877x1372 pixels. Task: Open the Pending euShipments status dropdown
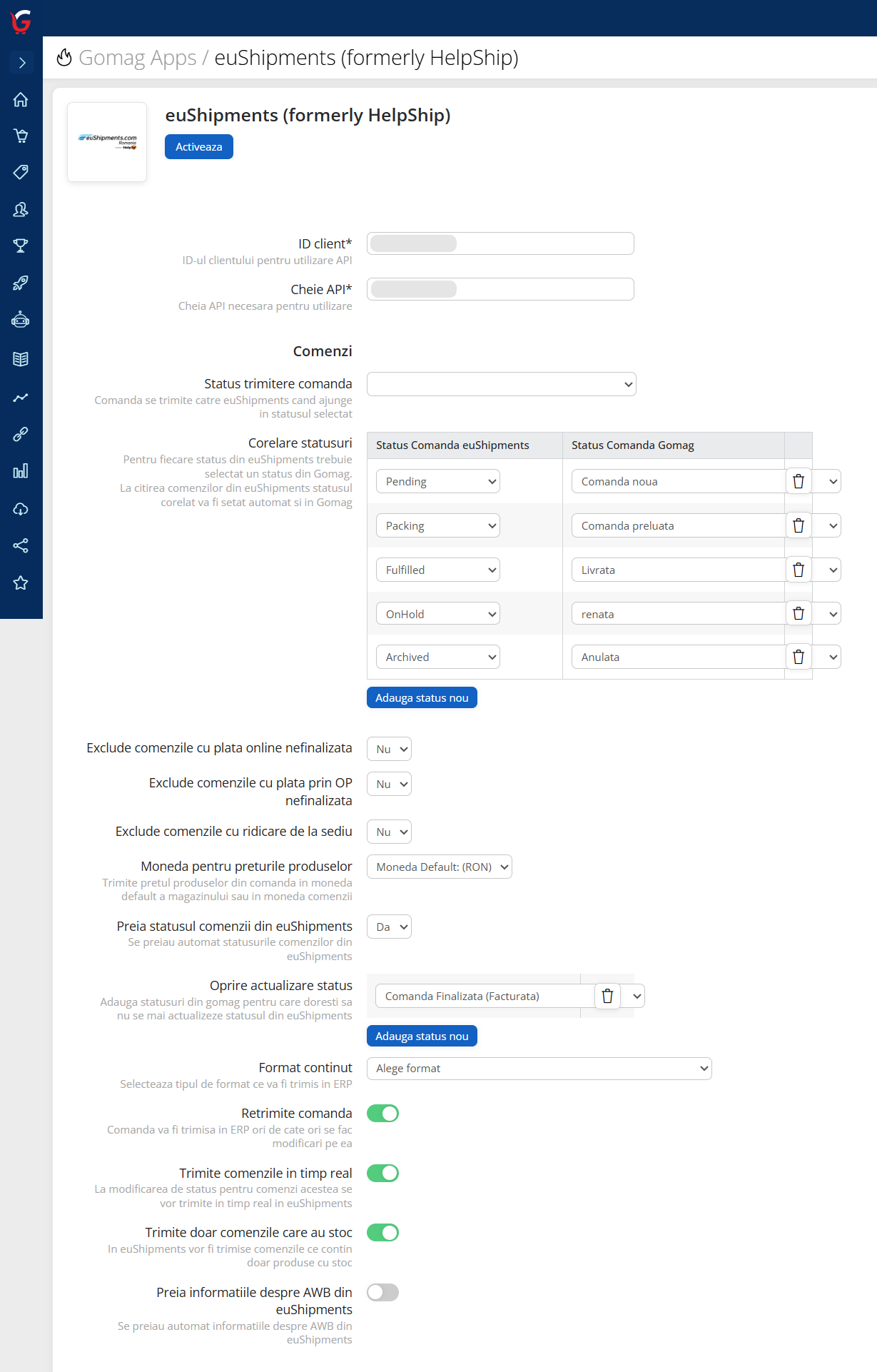pos(438,481)
